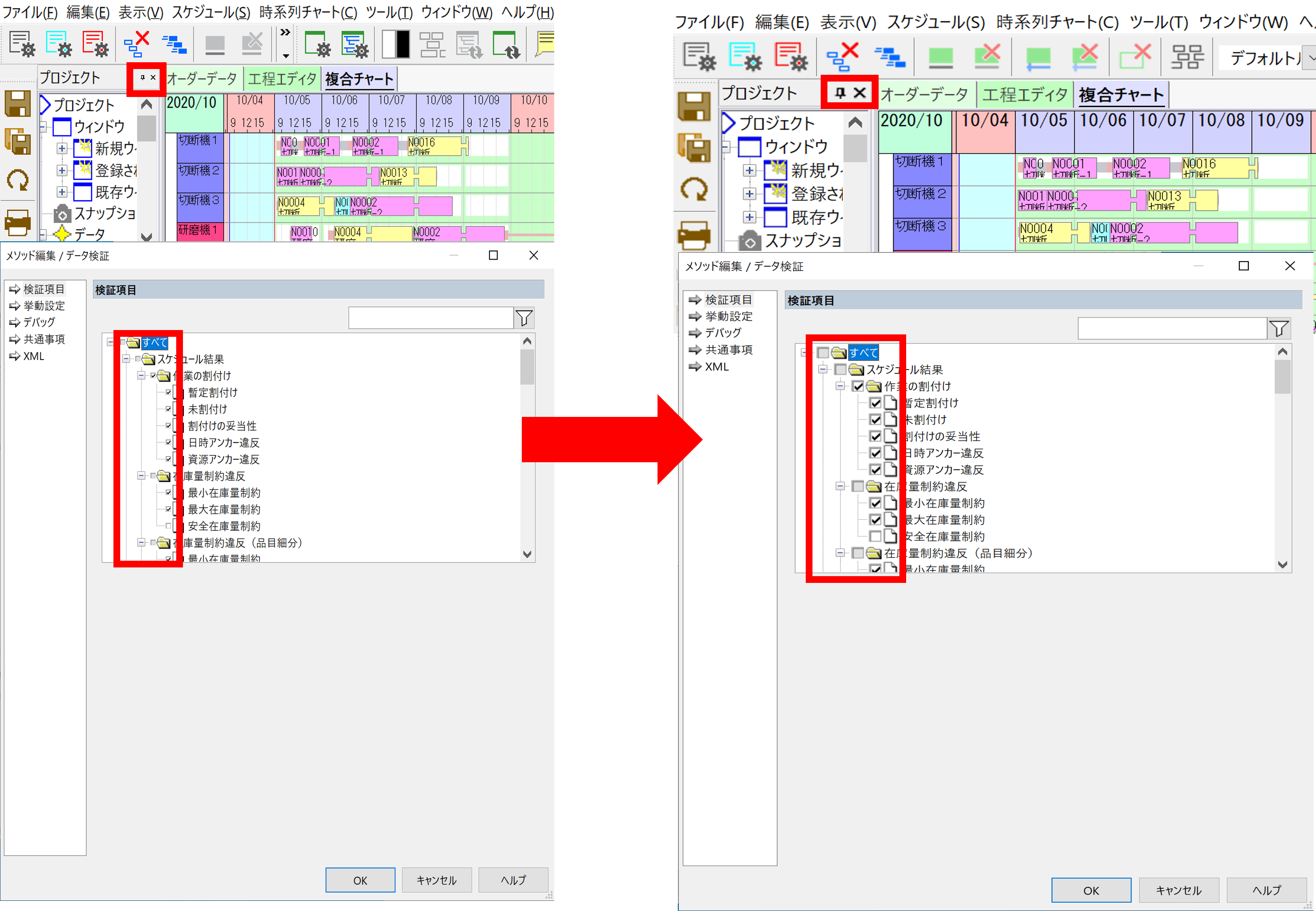Image resolution: width=1316 pixels, height=911 pixels.
Task: Enable 安全在庫量制約 checkbox in right dialog
Action: (x=875, y=537)
